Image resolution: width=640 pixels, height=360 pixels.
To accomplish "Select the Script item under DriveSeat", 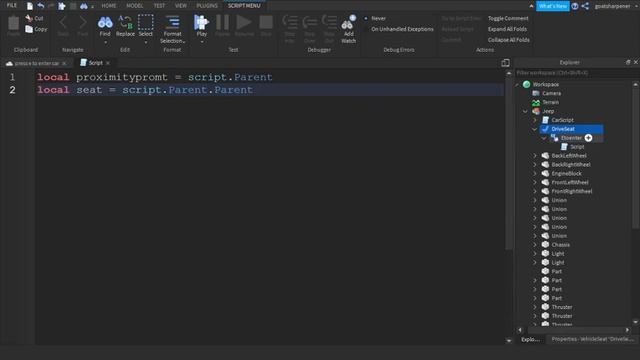I will point(577,147).
